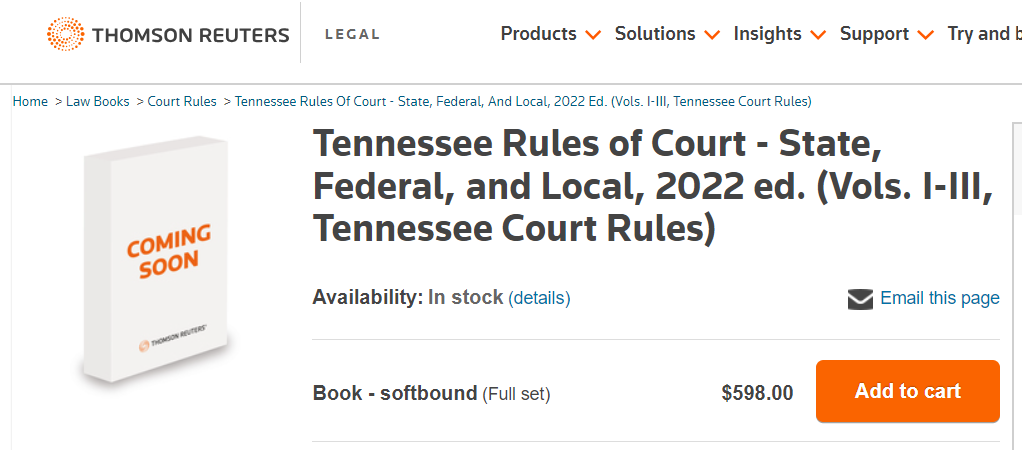Go to Home breadcrumb link
Image resolution: width=1022 pixels, height=450 pixels.
click(x=30, y=101)
